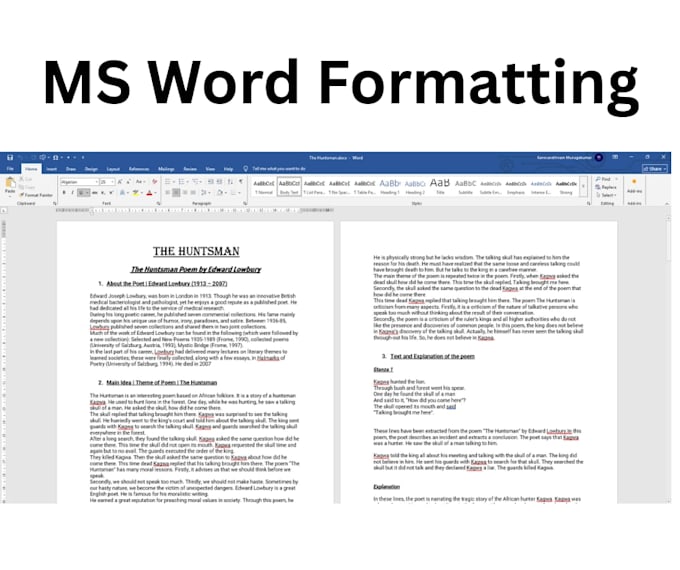Toggle Underline formatting
The width and height of the screenshot is (680, 570).
coord(81,194)
